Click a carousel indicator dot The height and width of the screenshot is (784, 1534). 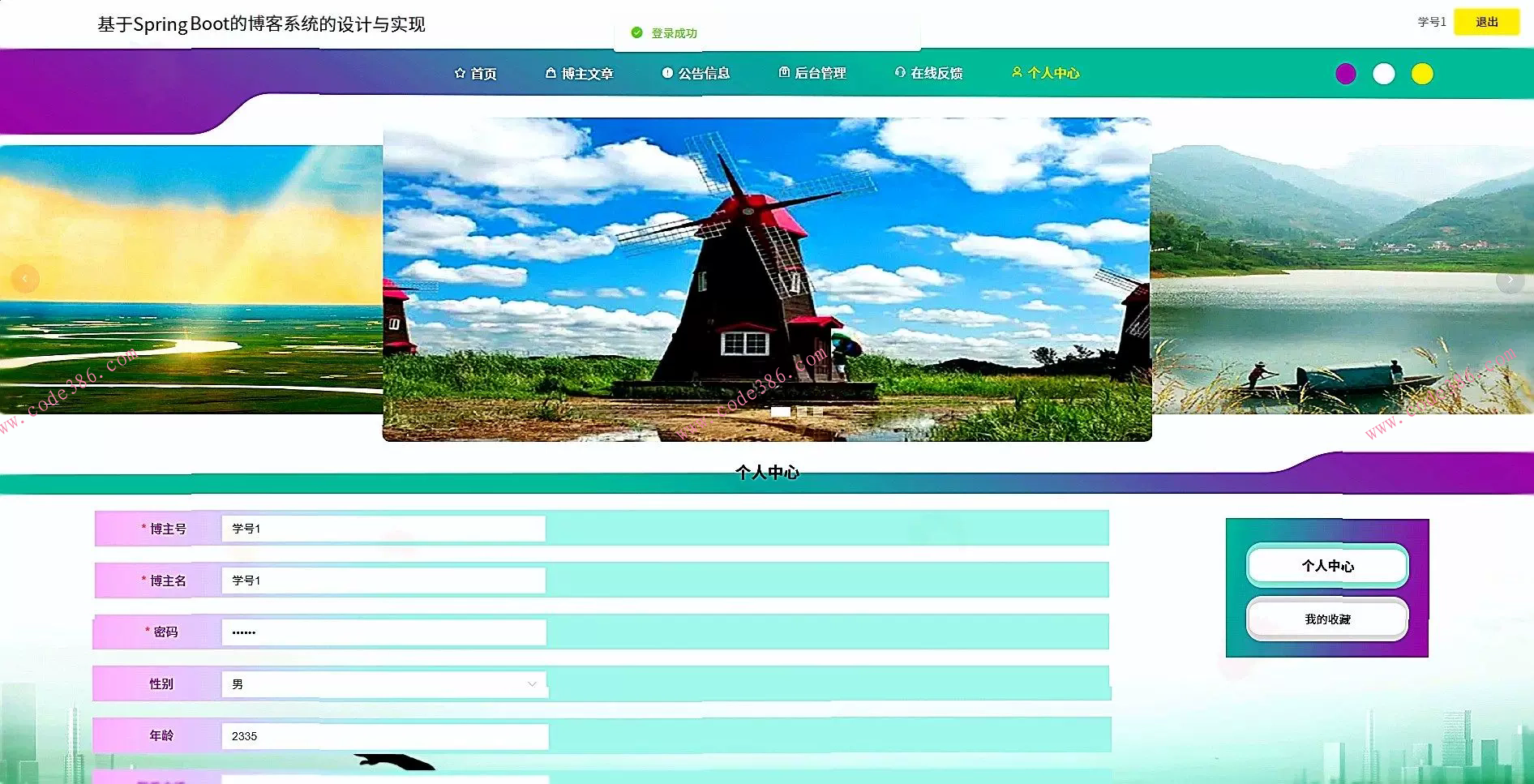pyautogui.click(x=782, y=412)
